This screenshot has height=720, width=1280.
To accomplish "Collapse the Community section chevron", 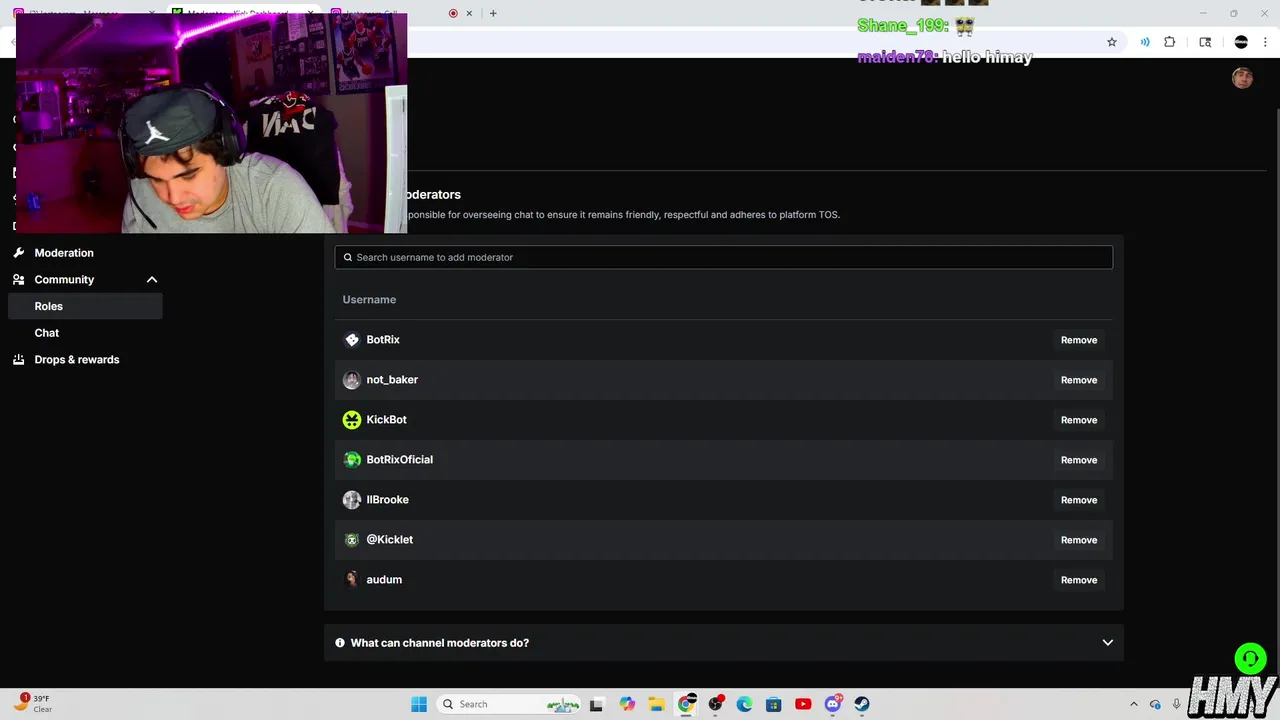I will coord(152,280).
